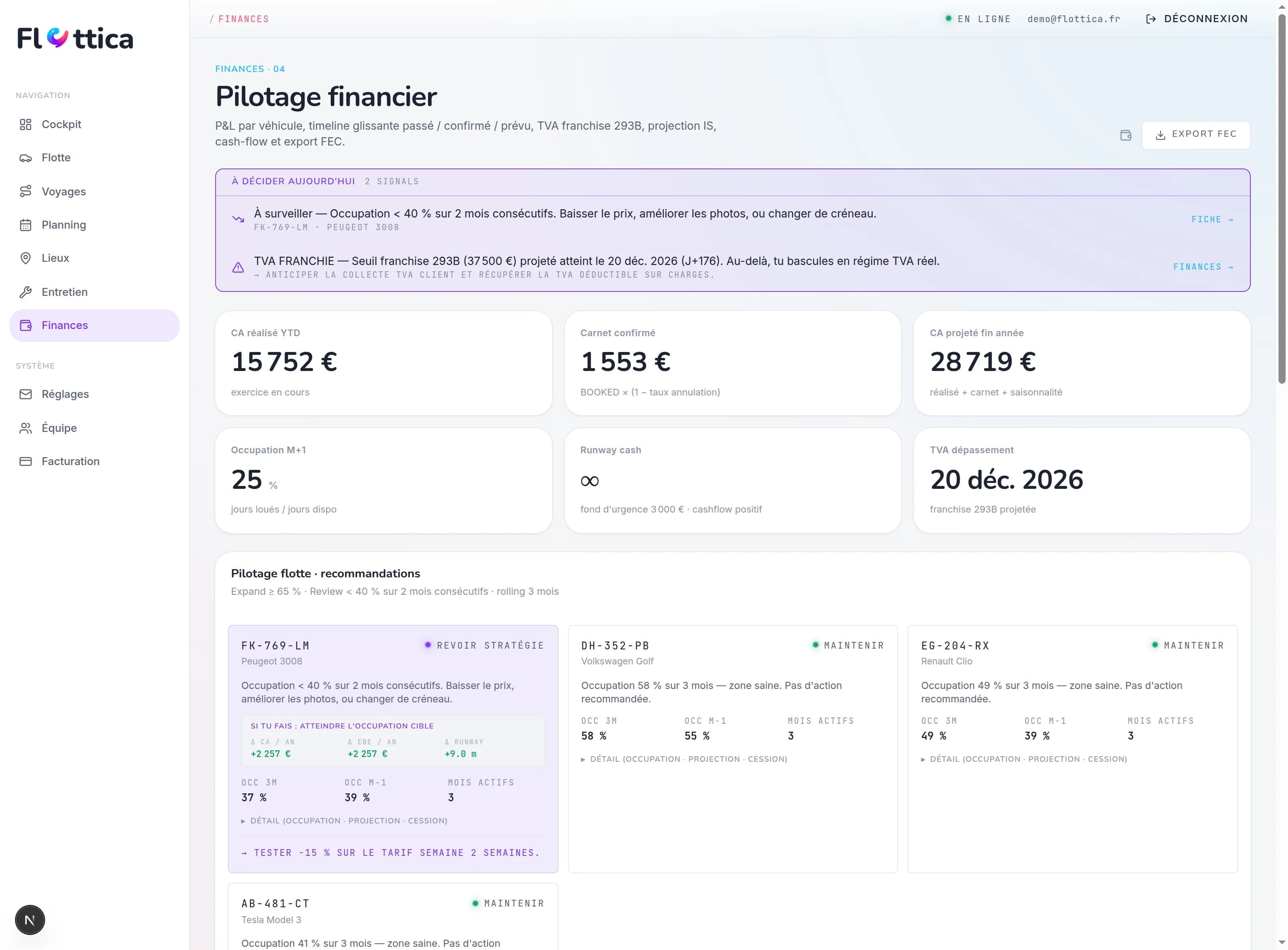Select Finances in the sidebar
Viewport: 1288px width, 950px height.
point(94,325)
